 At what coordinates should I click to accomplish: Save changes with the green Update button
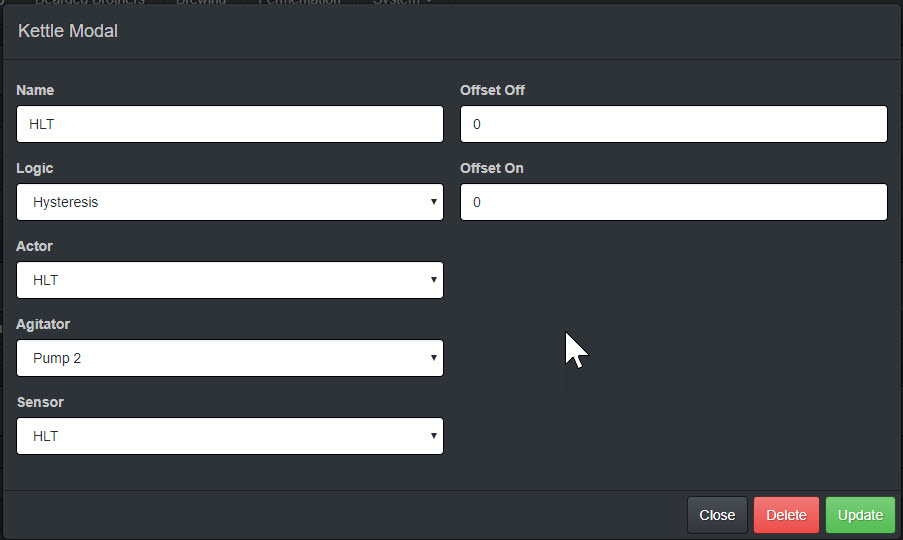pos(860,515)
